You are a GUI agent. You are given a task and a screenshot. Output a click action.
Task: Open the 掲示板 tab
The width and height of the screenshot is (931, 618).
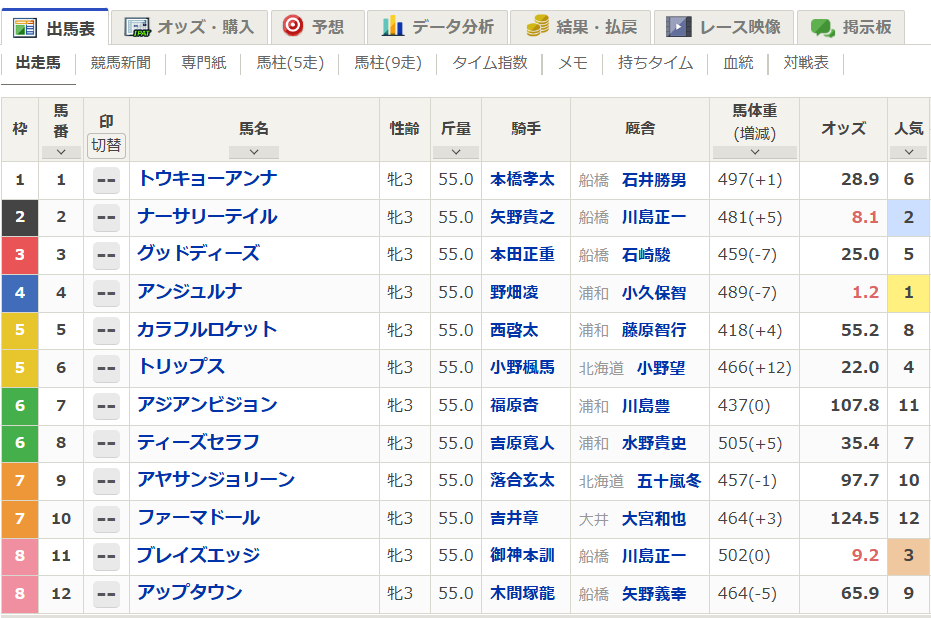click(x=850, y=27)
